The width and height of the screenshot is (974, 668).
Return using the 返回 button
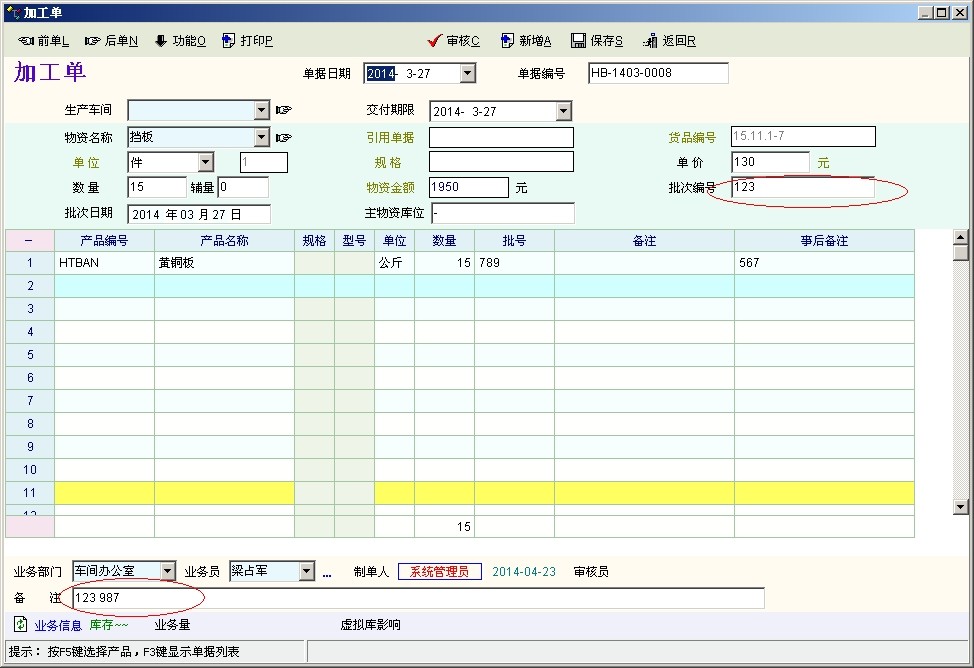click(x=669, y=41)
